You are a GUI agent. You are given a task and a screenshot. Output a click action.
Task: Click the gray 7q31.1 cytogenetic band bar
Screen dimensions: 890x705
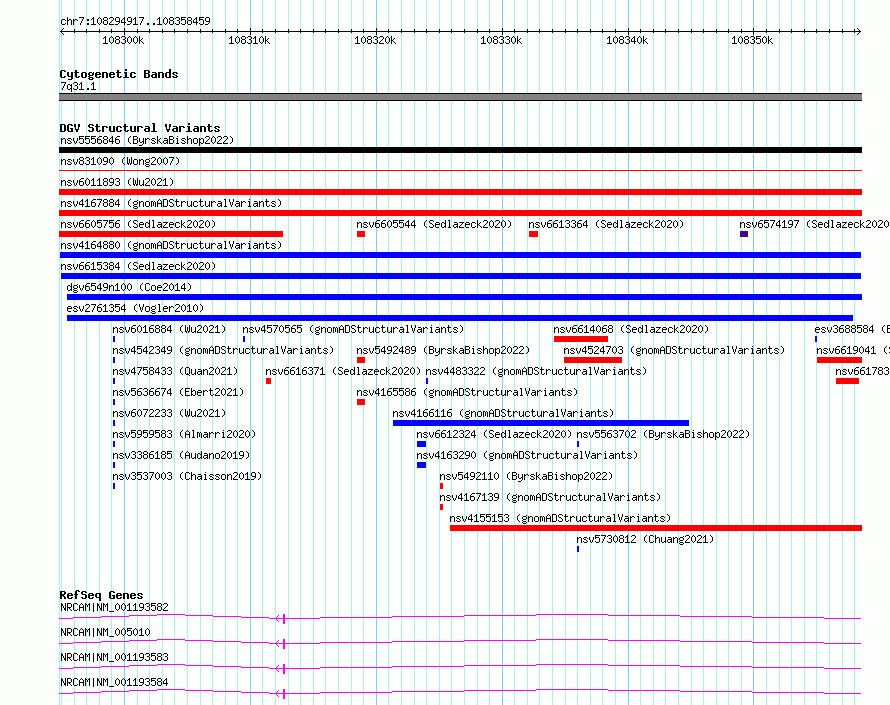[460, 97]
